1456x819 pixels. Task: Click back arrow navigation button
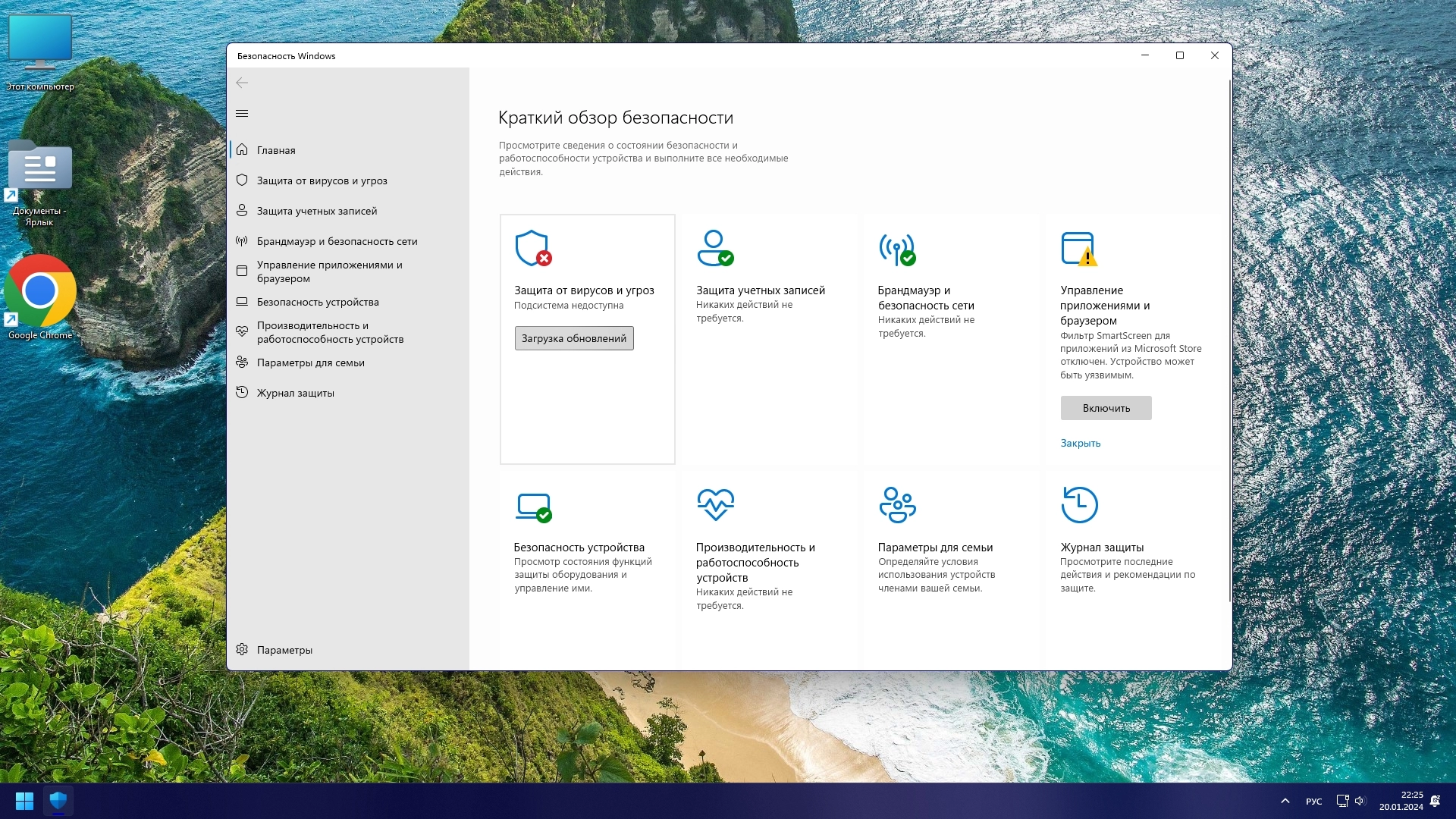[x=242, y=82]
